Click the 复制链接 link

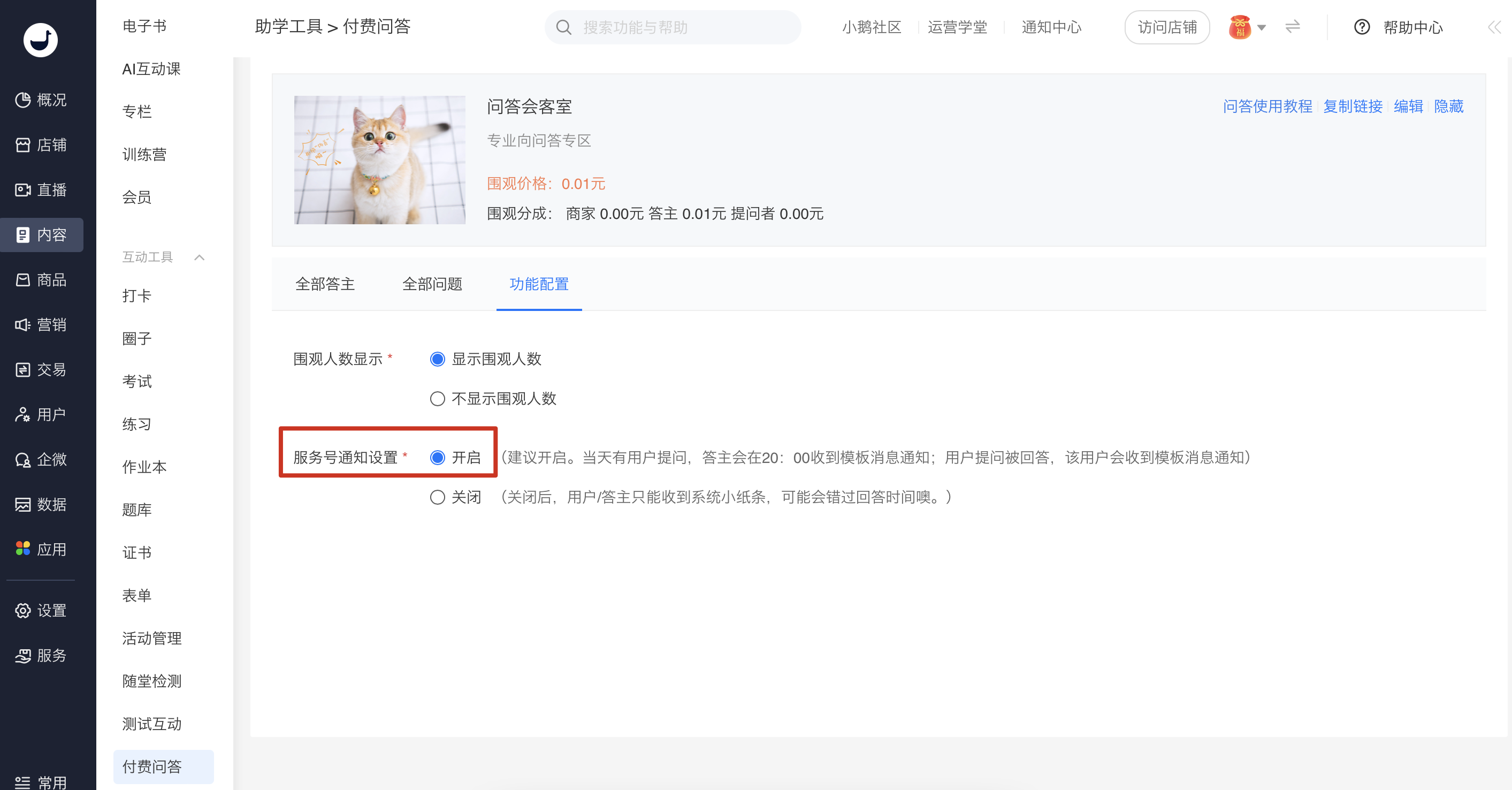(x=1353, y=107)
